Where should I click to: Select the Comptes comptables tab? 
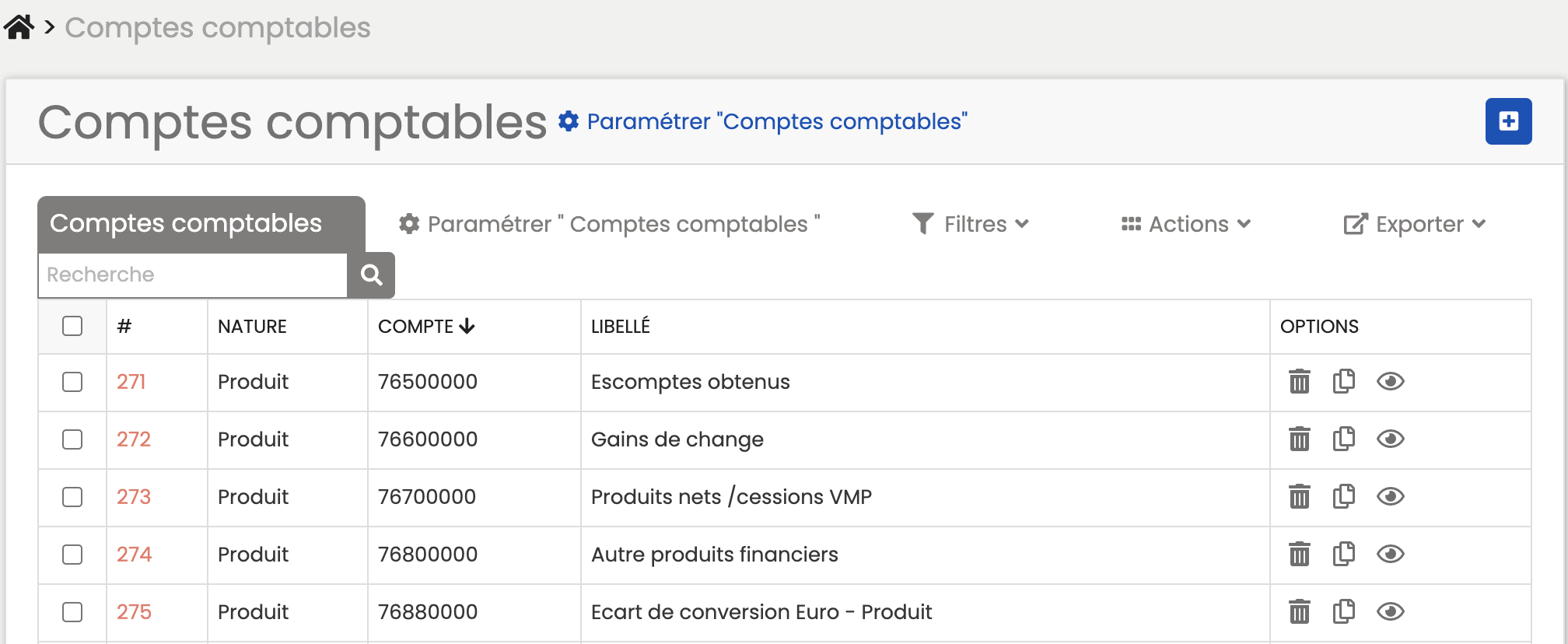point(201,224)
